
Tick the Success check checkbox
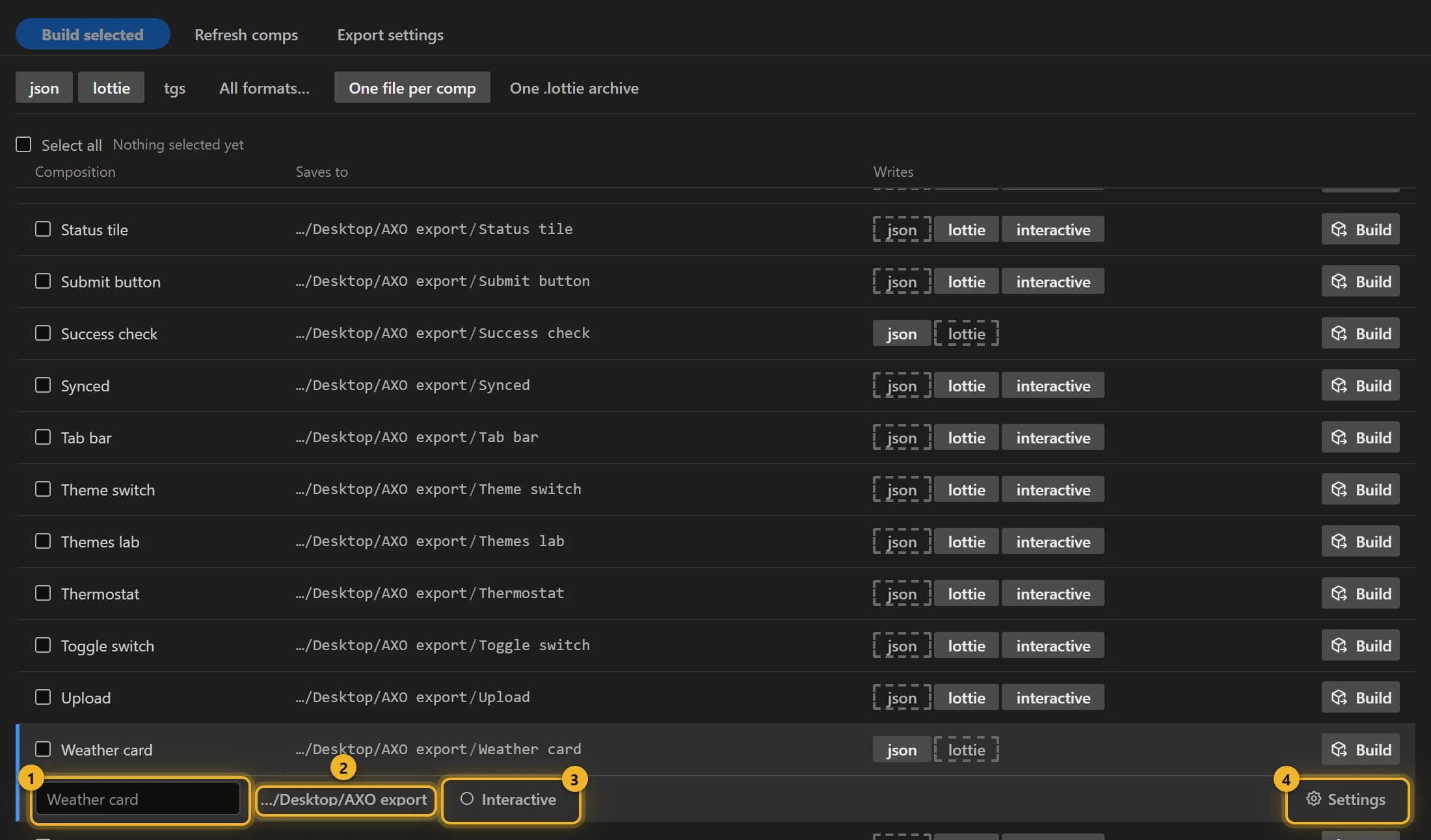43,333
